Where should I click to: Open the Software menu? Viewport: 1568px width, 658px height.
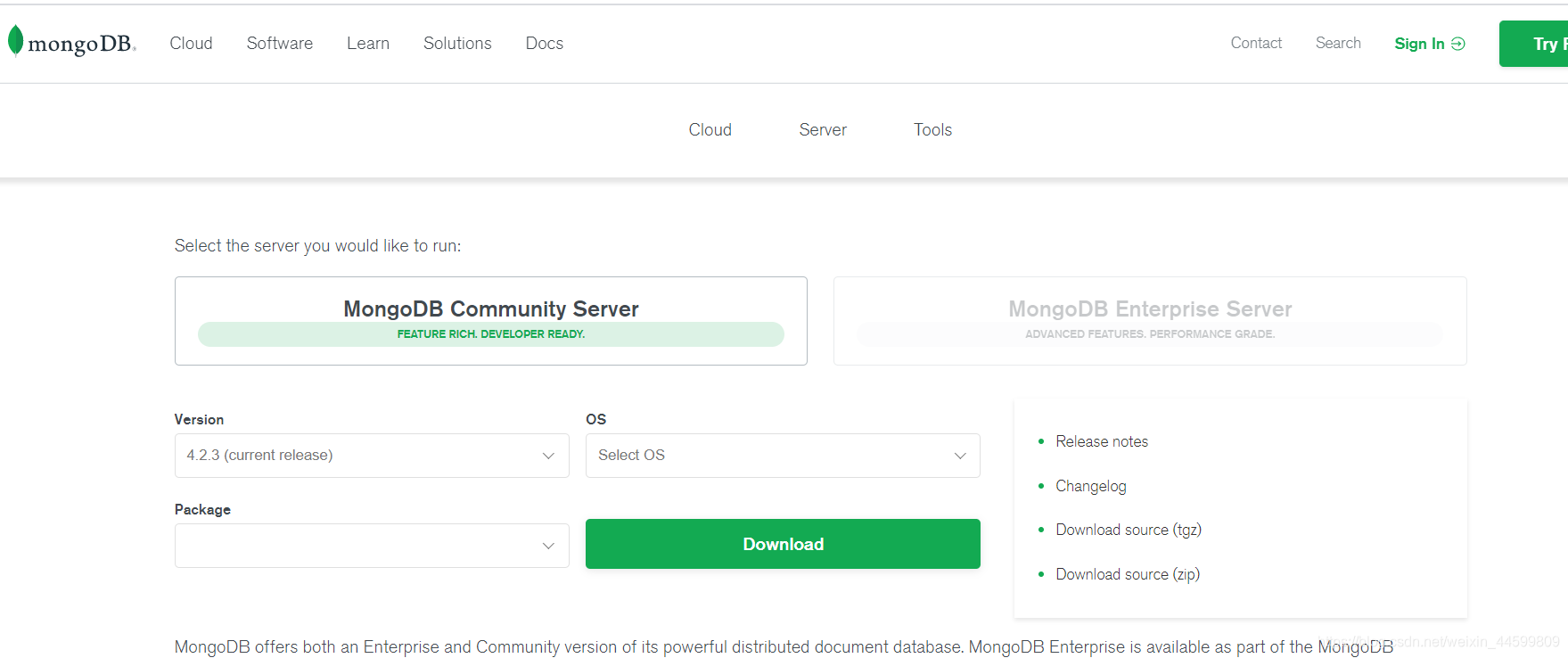pyautogui.click(x=280, y=43)
